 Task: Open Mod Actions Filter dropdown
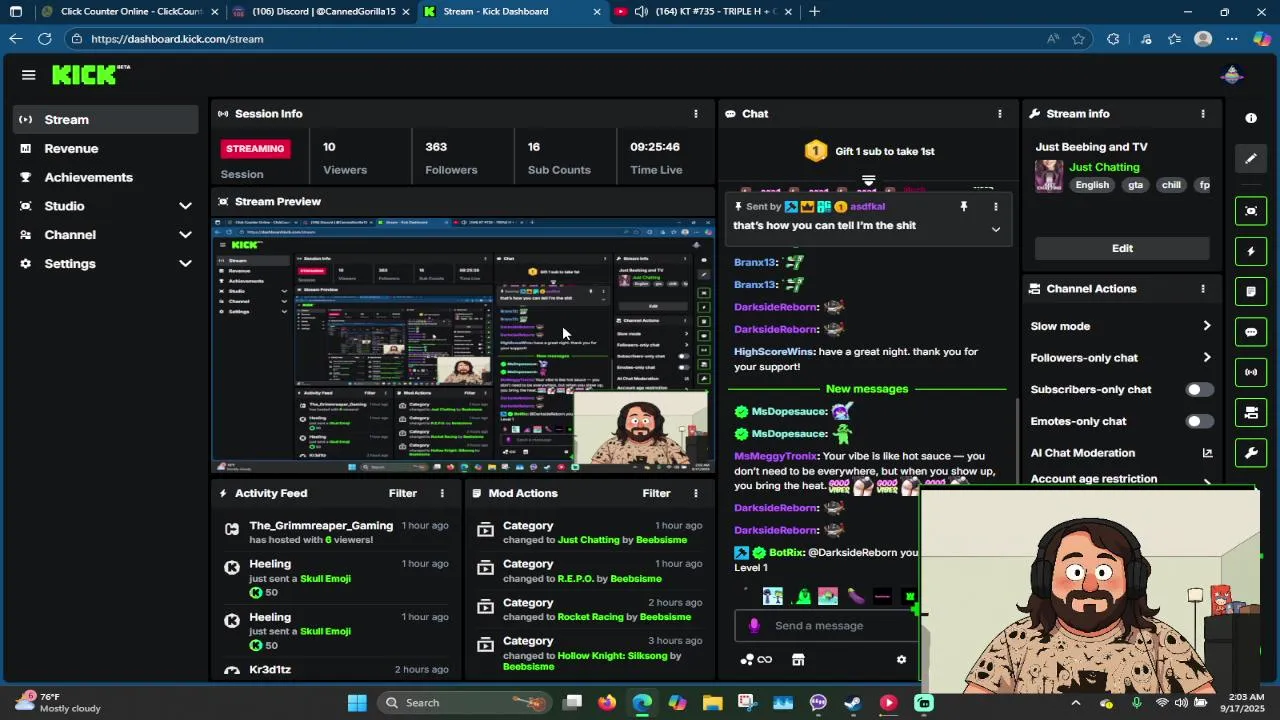(656, 493)
